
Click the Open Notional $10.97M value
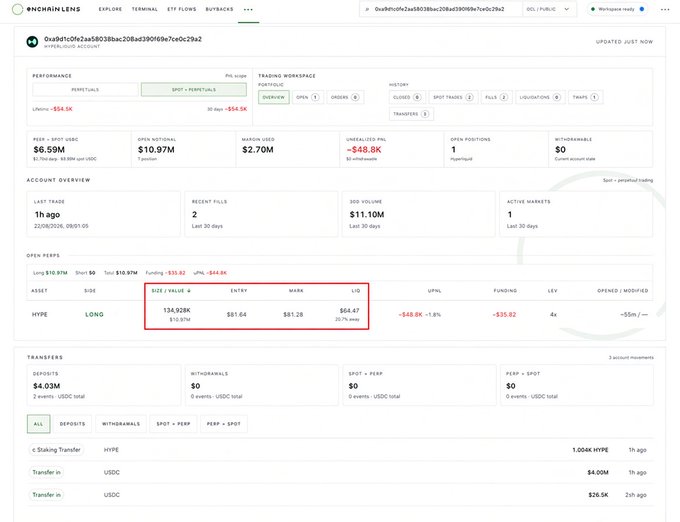tap(156, 150)
